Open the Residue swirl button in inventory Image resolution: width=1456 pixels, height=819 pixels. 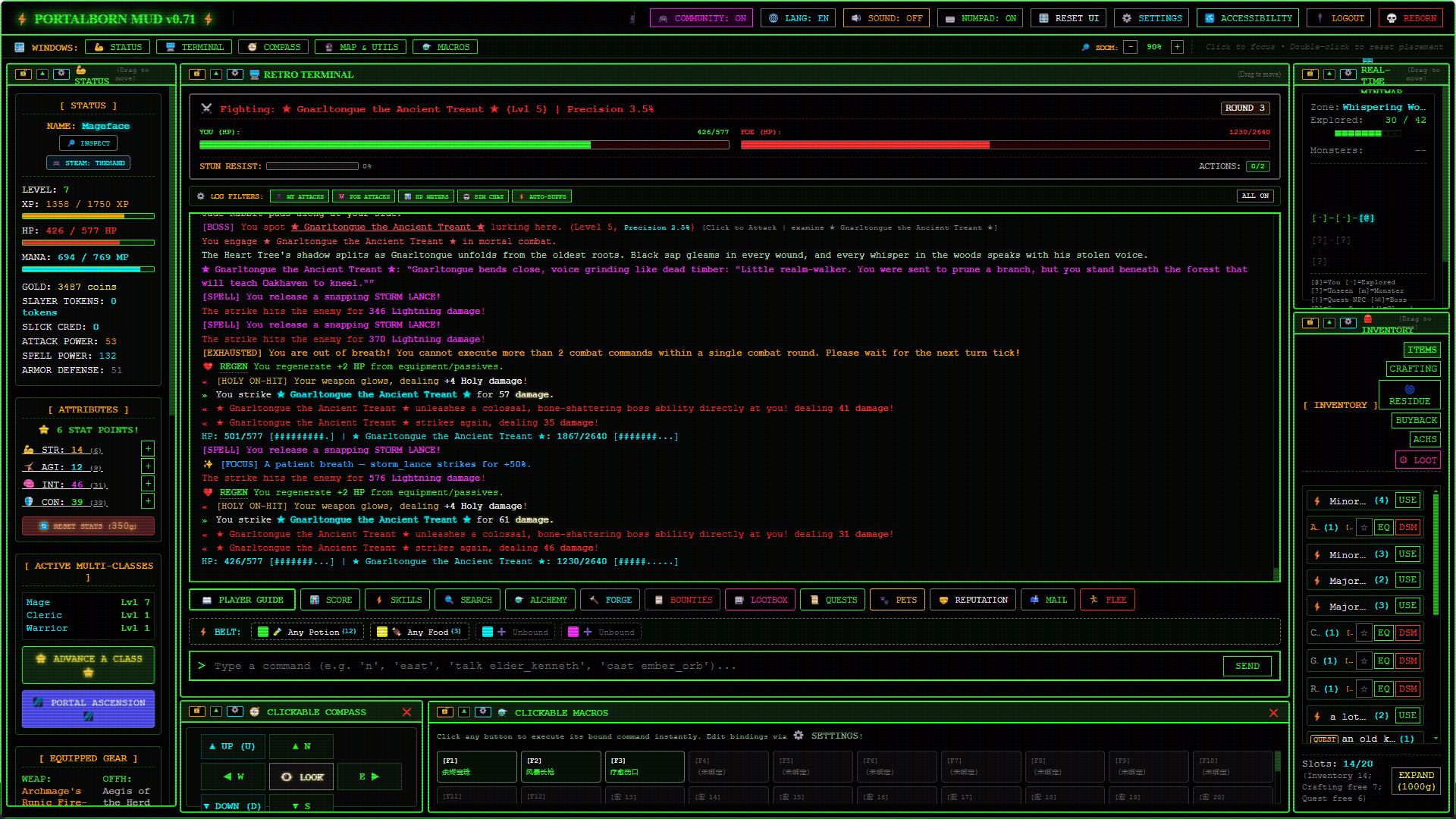pyautogui.click(x=1410, y=394)
